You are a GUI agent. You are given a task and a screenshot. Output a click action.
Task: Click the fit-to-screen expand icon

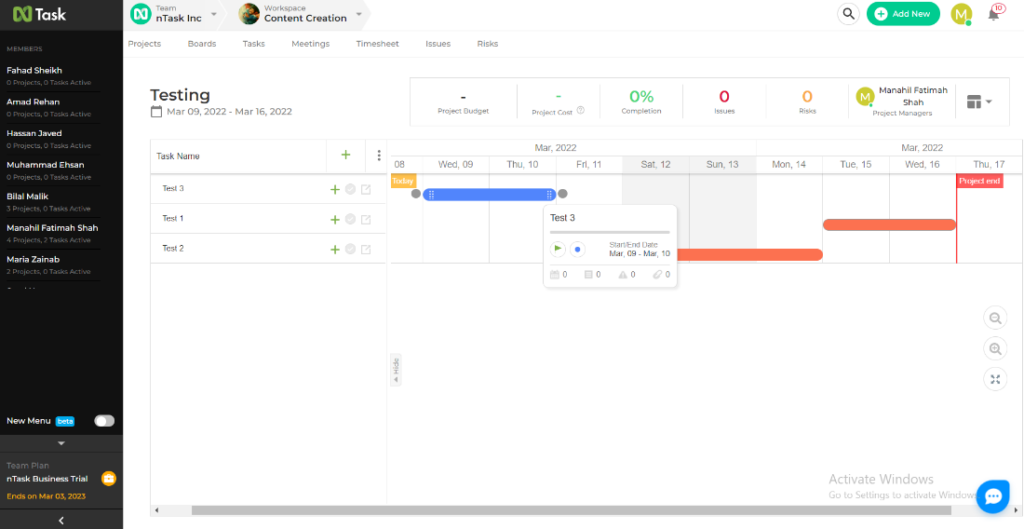tap(995, 379)
